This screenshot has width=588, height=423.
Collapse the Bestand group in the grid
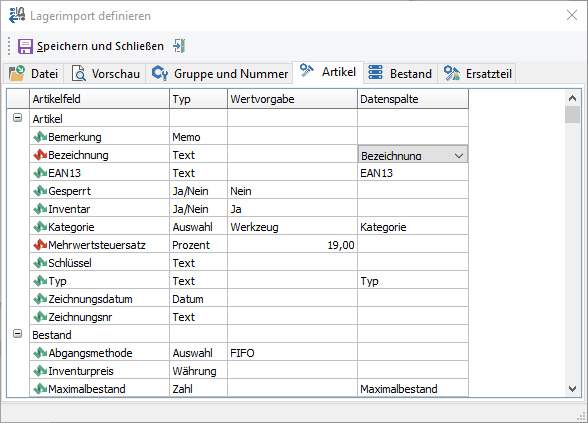click(x=17, y=334)
